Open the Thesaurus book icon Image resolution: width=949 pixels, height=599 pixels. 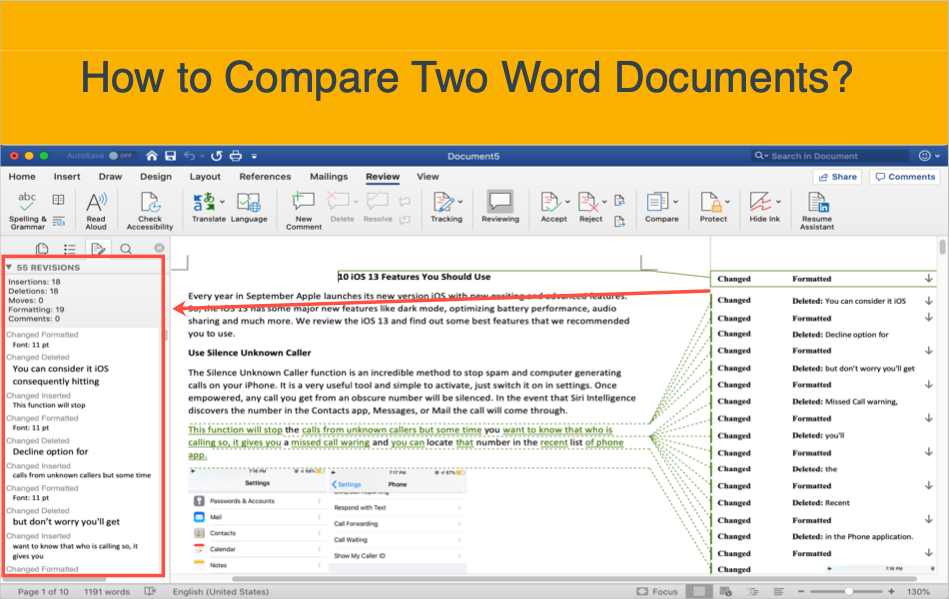pyautogui.click(x=58, y=200)
